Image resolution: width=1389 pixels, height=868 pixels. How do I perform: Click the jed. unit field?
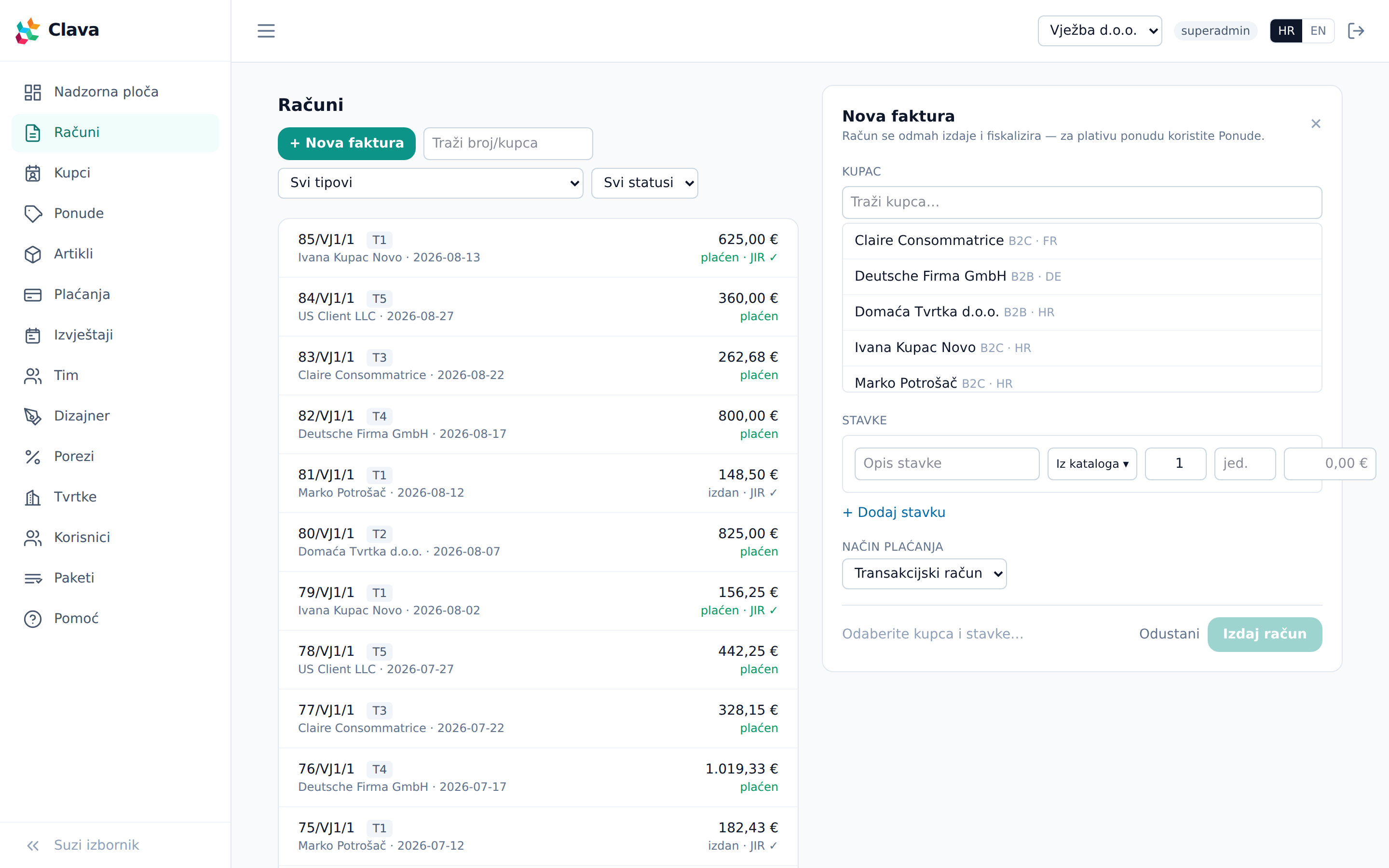tap(1244, 463)
